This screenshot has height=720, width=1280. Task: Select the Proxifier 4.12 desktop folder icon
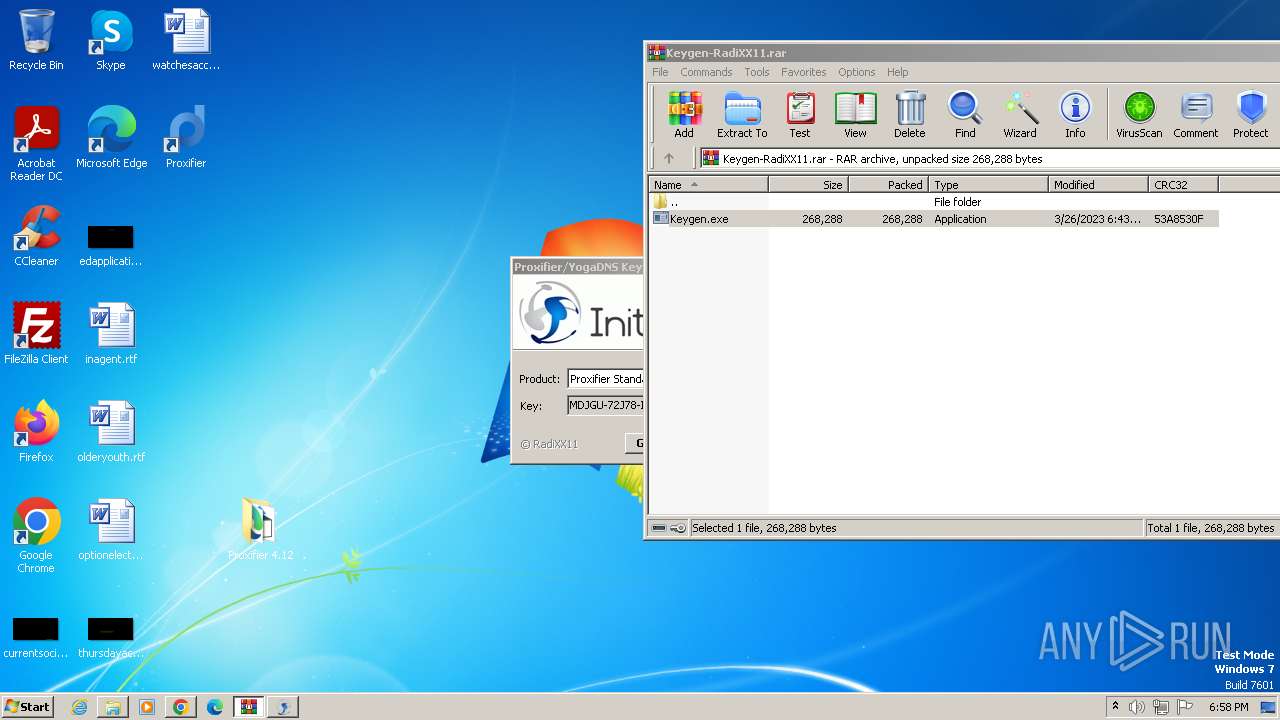coord(260,531)
